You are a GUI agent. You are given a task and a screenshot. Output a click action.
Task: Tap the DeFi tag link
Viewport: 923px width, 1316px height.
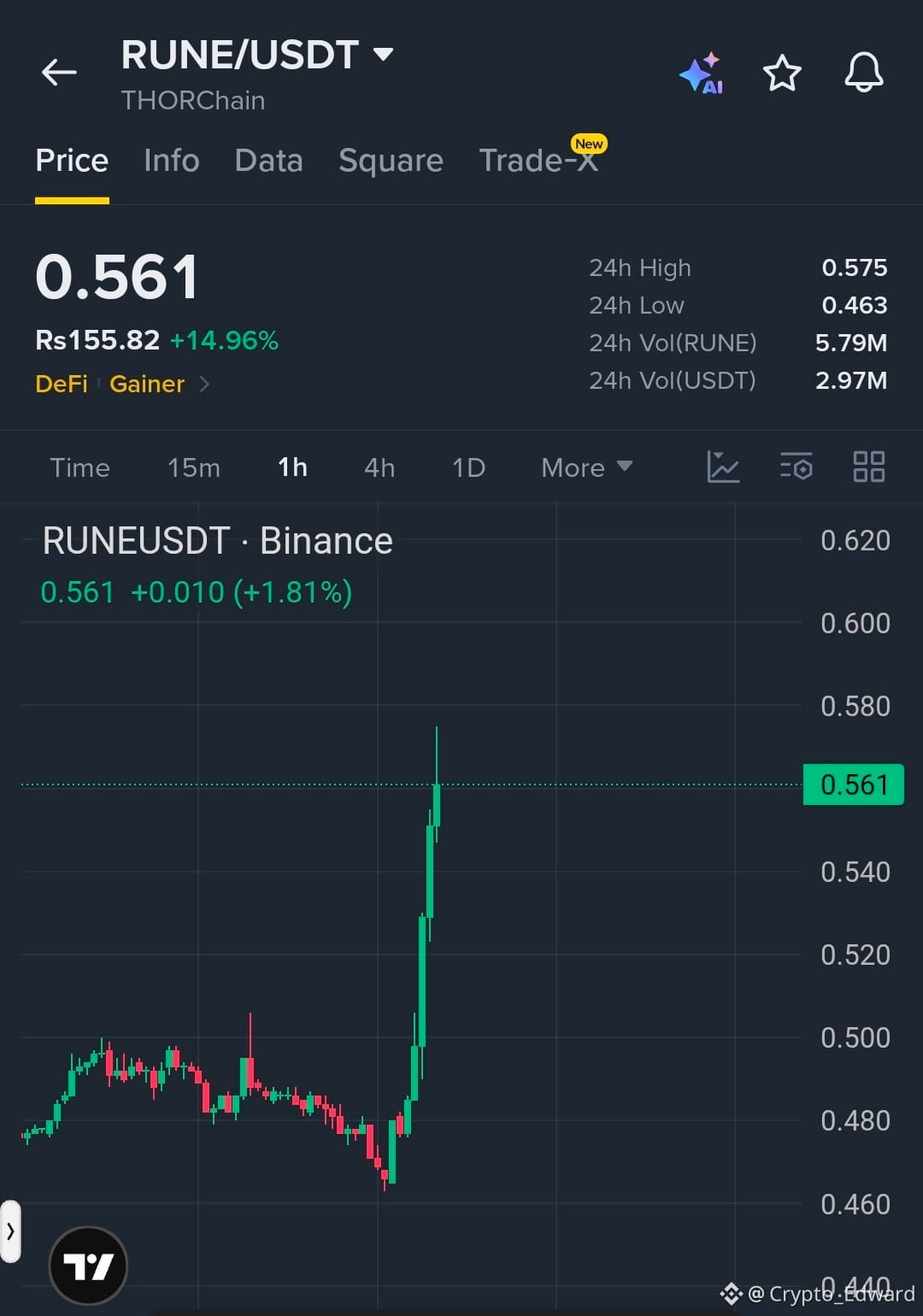(x=62, y=385)
